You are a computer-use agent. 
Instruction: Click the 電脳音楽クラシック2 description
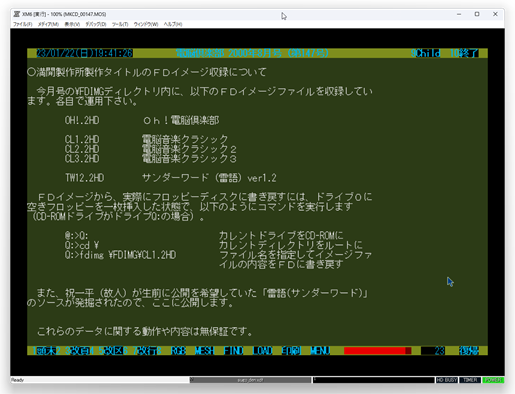[189, 149]
